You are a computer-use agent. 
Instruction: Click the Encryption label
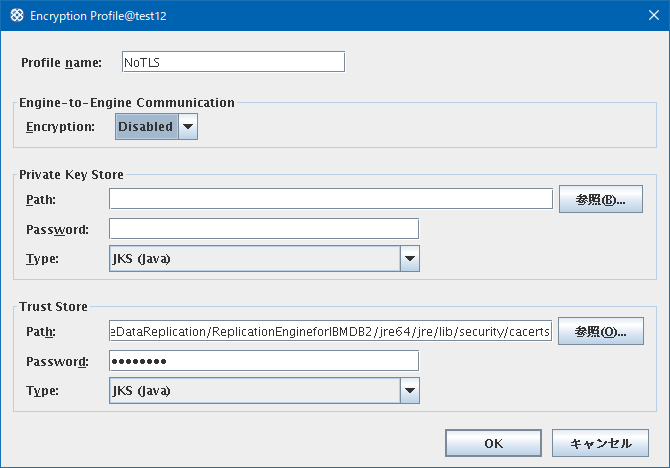coord(60,127)
